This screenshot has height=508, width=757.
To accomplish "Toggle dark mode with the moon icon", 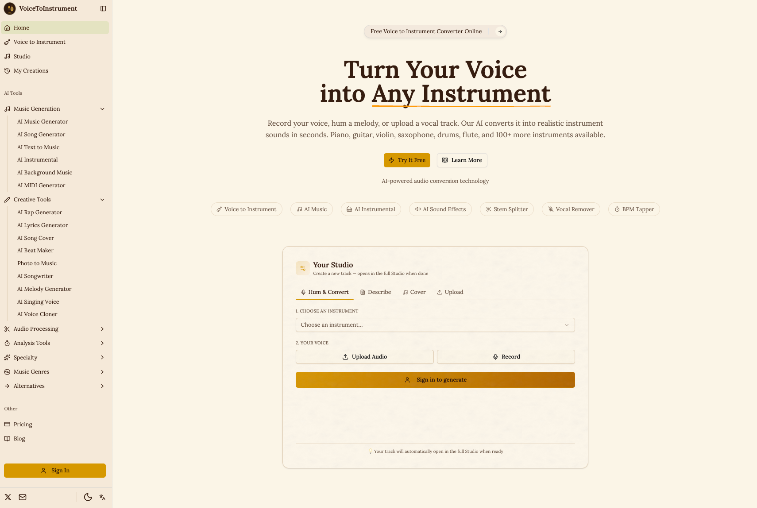I will point(88,497).
